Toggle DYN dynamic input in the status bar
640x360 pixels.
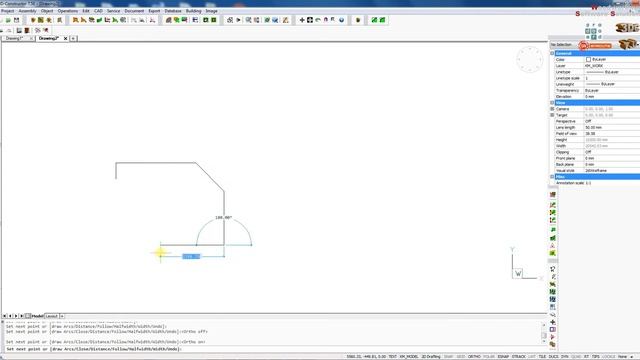[564, 357]
